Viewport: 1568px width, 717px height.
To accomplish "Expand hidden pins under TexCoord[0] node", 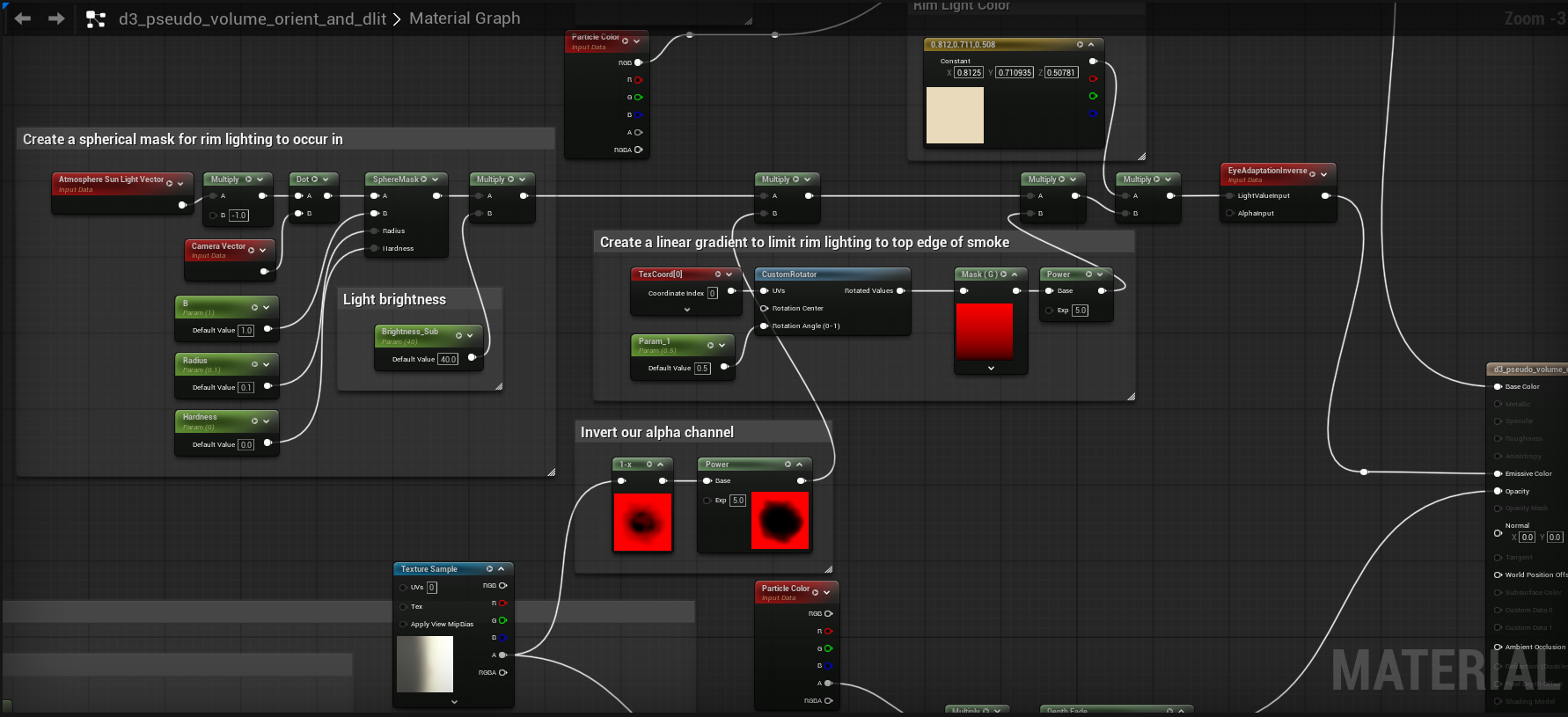I will [x=686, y=310].
